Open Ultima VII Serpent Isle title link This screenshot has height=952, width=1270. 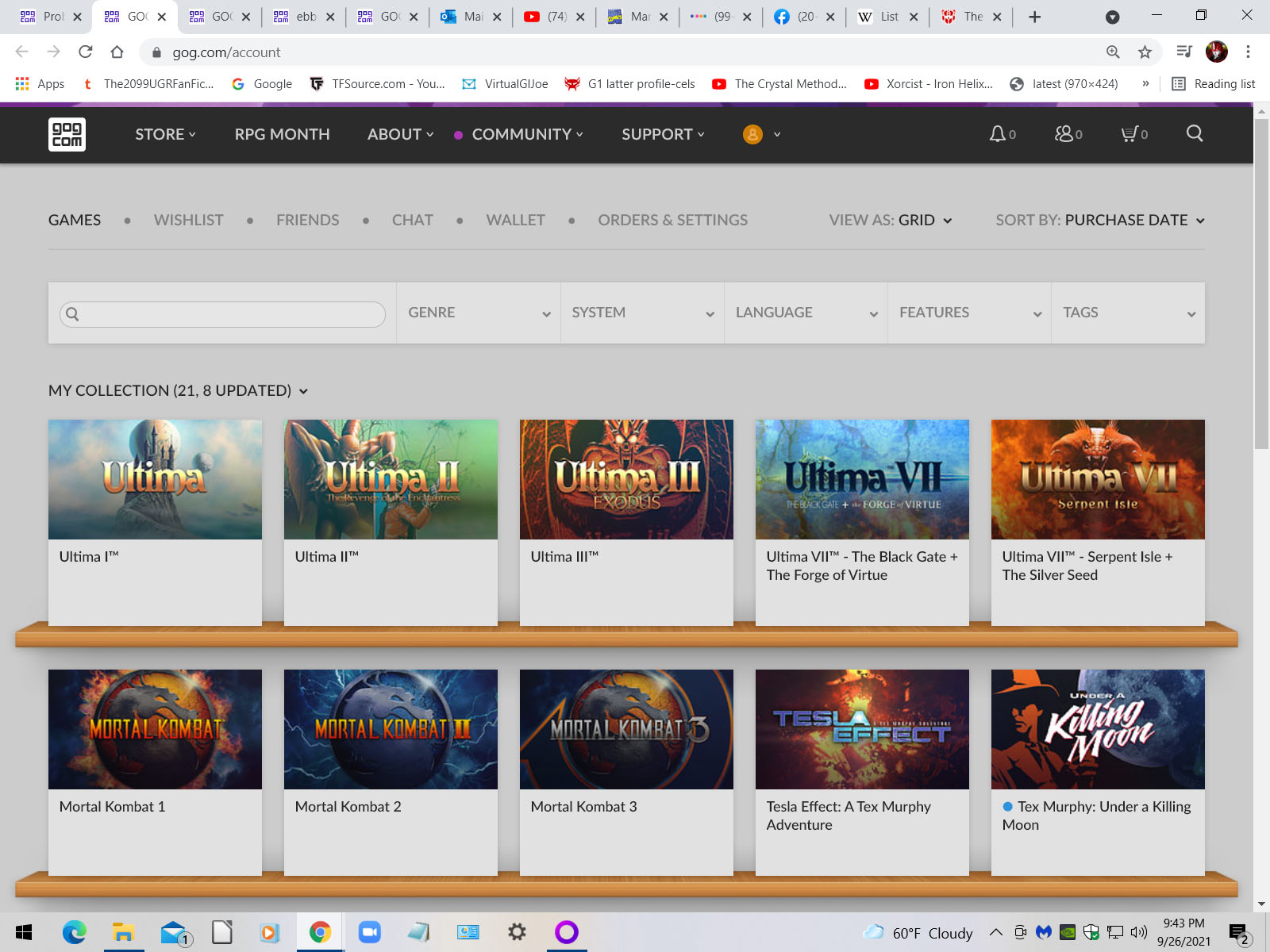click(1087, 566)
